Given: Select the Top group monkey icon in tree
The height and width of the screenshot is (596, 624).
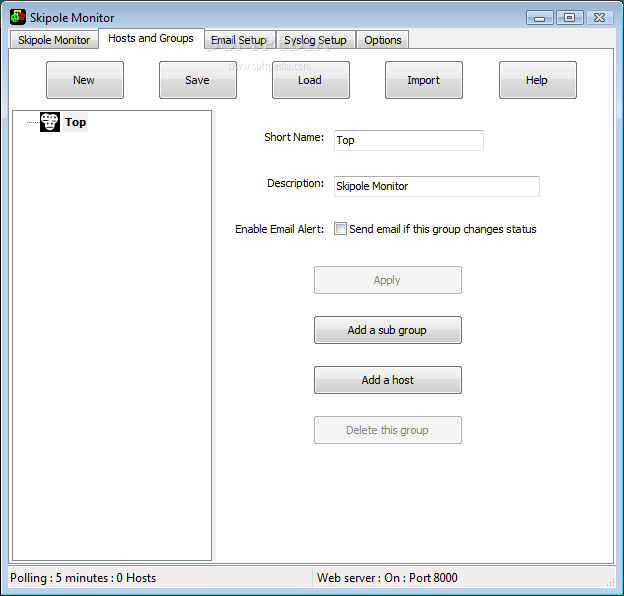Looking at the screenshot, I should click(x=50, y=122).
